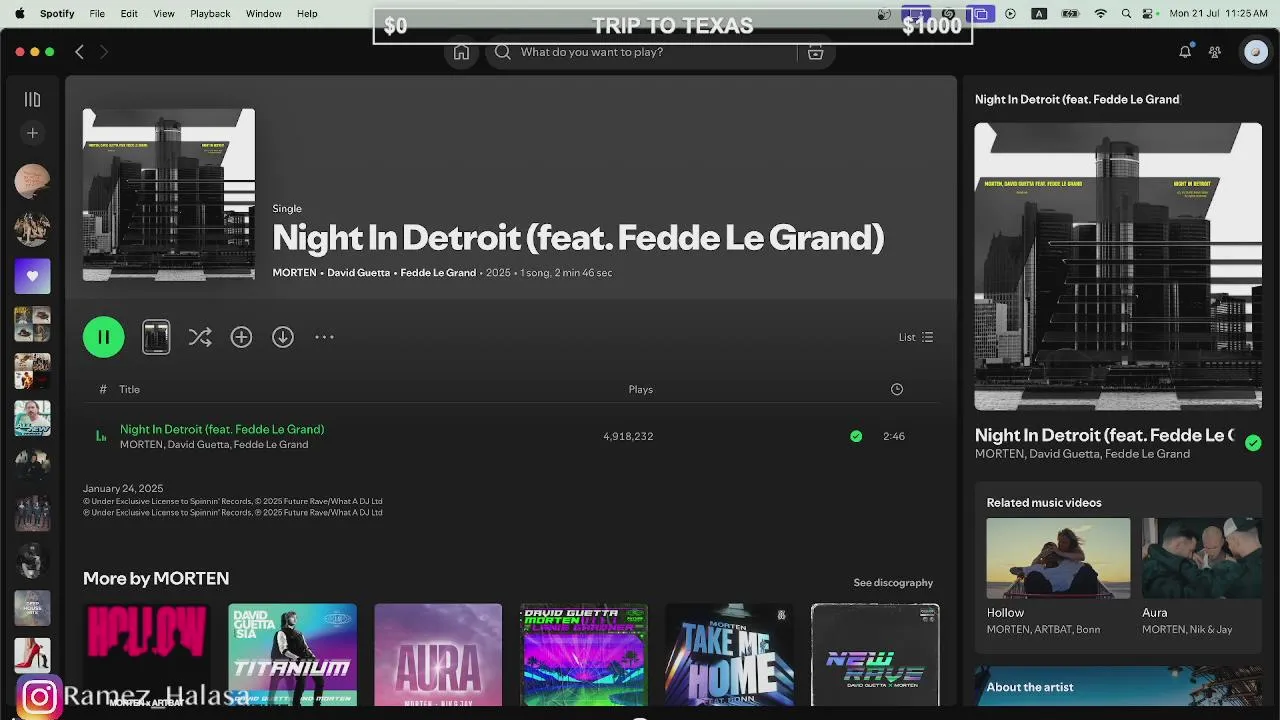1280x720 pixels.
Task: Open the Help menu
Action: pyautogui.click(x=307, y=13)
